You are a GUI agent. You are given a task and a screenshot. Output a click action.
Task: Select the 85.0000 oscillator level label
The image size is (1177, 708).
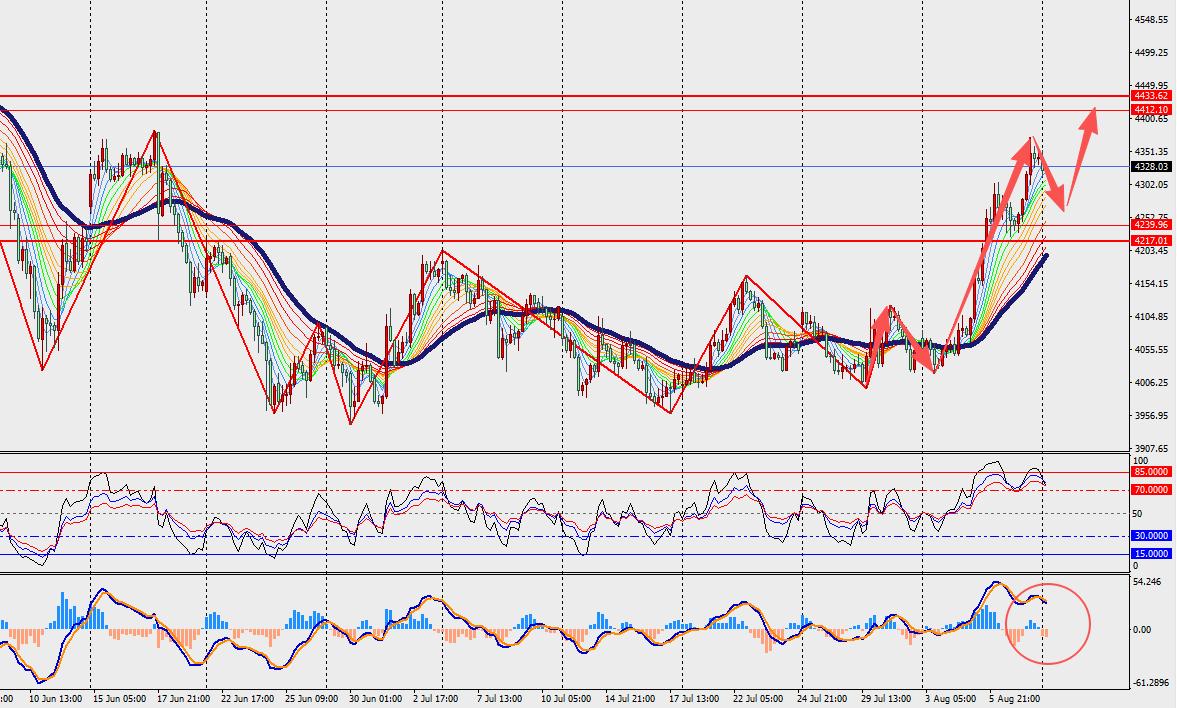tap(1151, 471)
